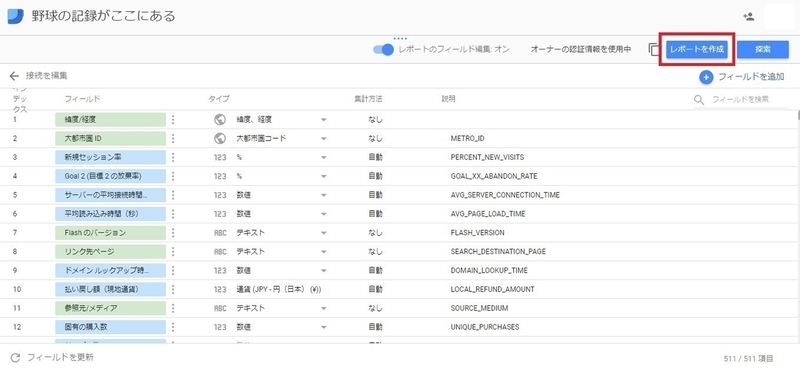Open the three-dot menu for 固有の購入数

[173, 327]
